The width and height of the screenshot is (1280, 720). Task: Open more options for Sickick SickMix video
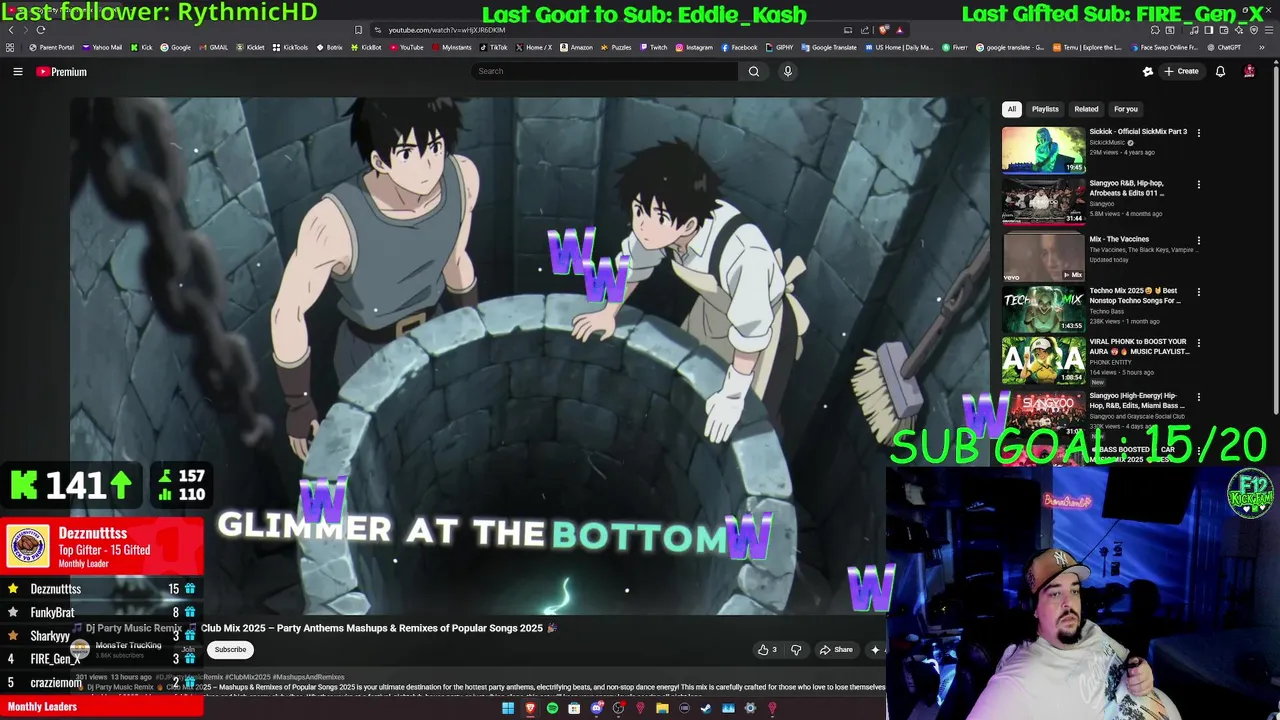[x=1199, y=132]
